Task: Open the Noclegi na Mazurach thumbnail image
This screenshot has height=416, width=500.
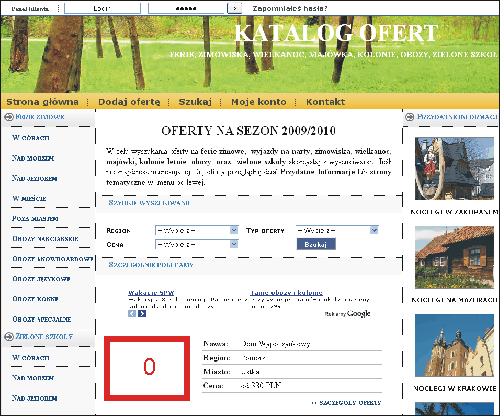Action: point(454,257)
